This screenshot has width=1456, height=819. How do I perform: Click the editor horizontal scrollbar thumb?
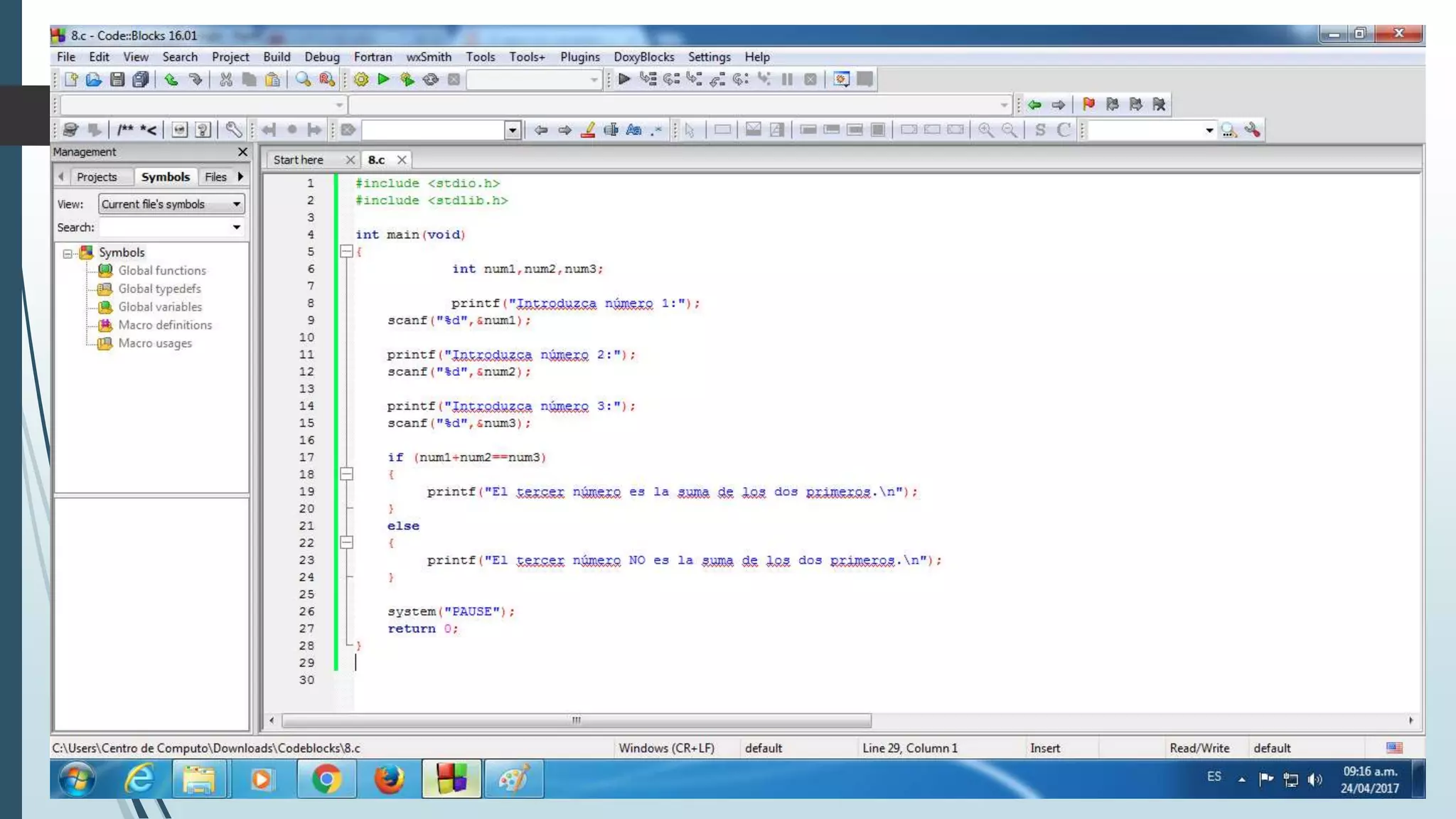point(576,720)
